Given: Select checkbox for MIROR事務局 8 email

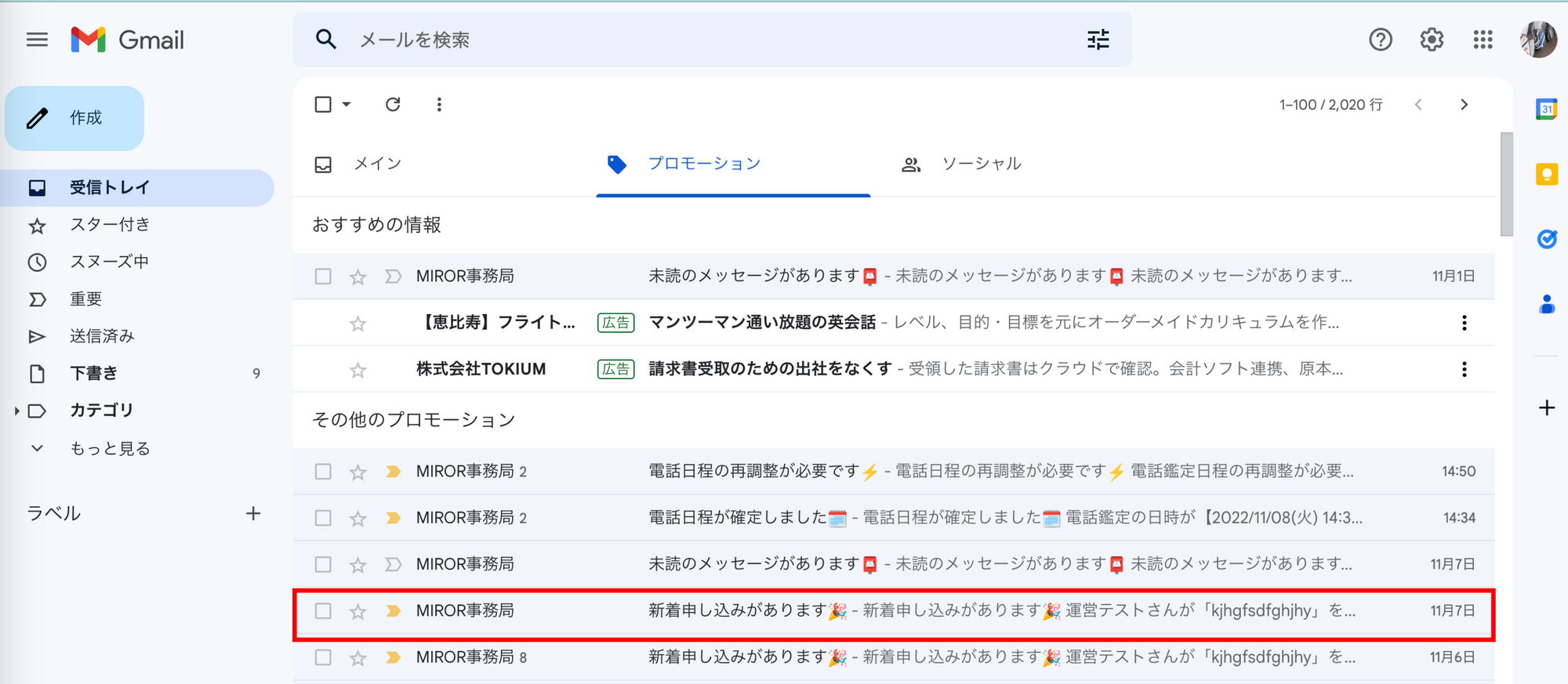Looking at the screenshot, I should click(323, 657).
